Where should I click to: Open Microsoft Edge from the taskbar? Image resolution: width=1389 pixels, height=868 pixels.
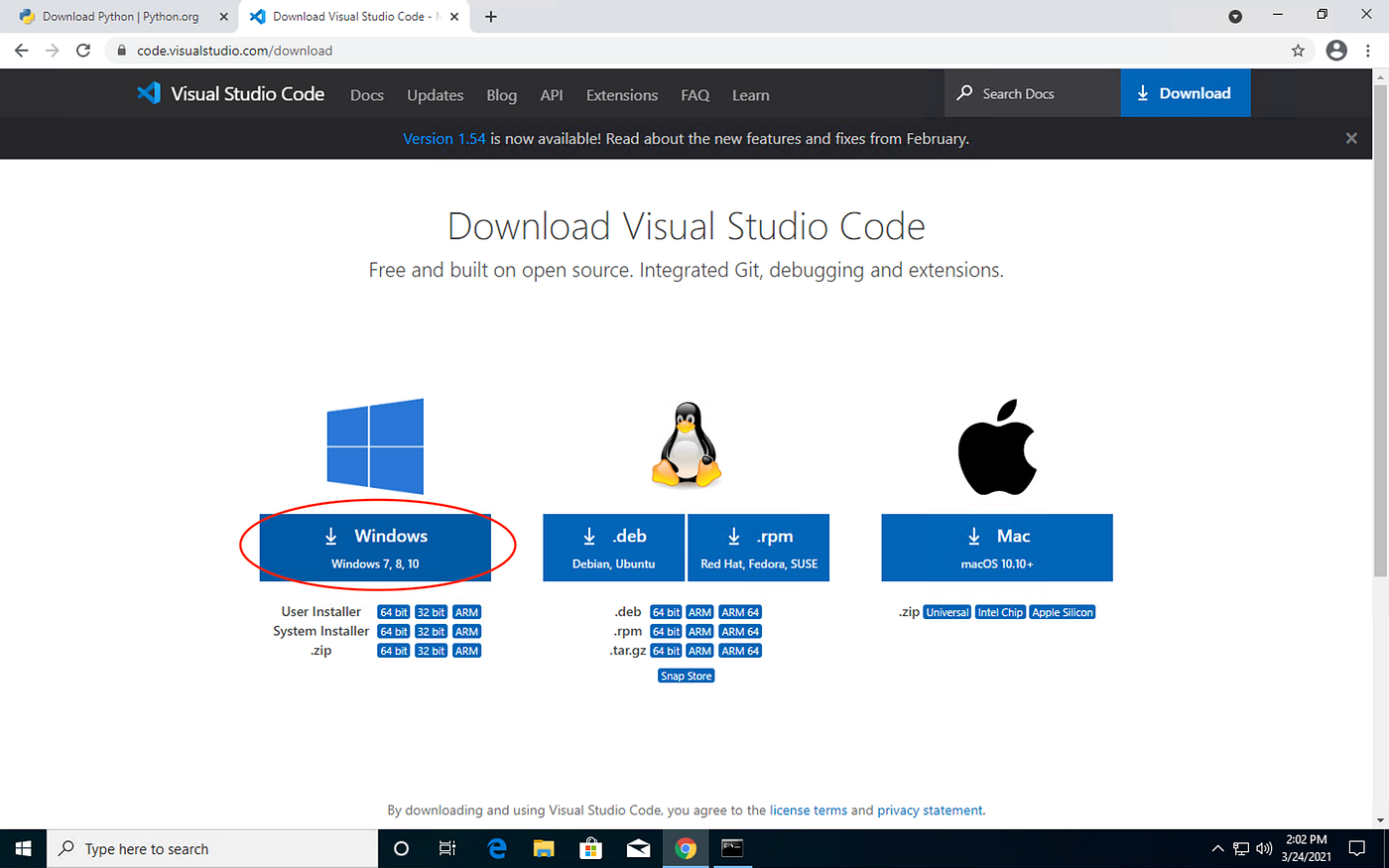coord(496,848)
